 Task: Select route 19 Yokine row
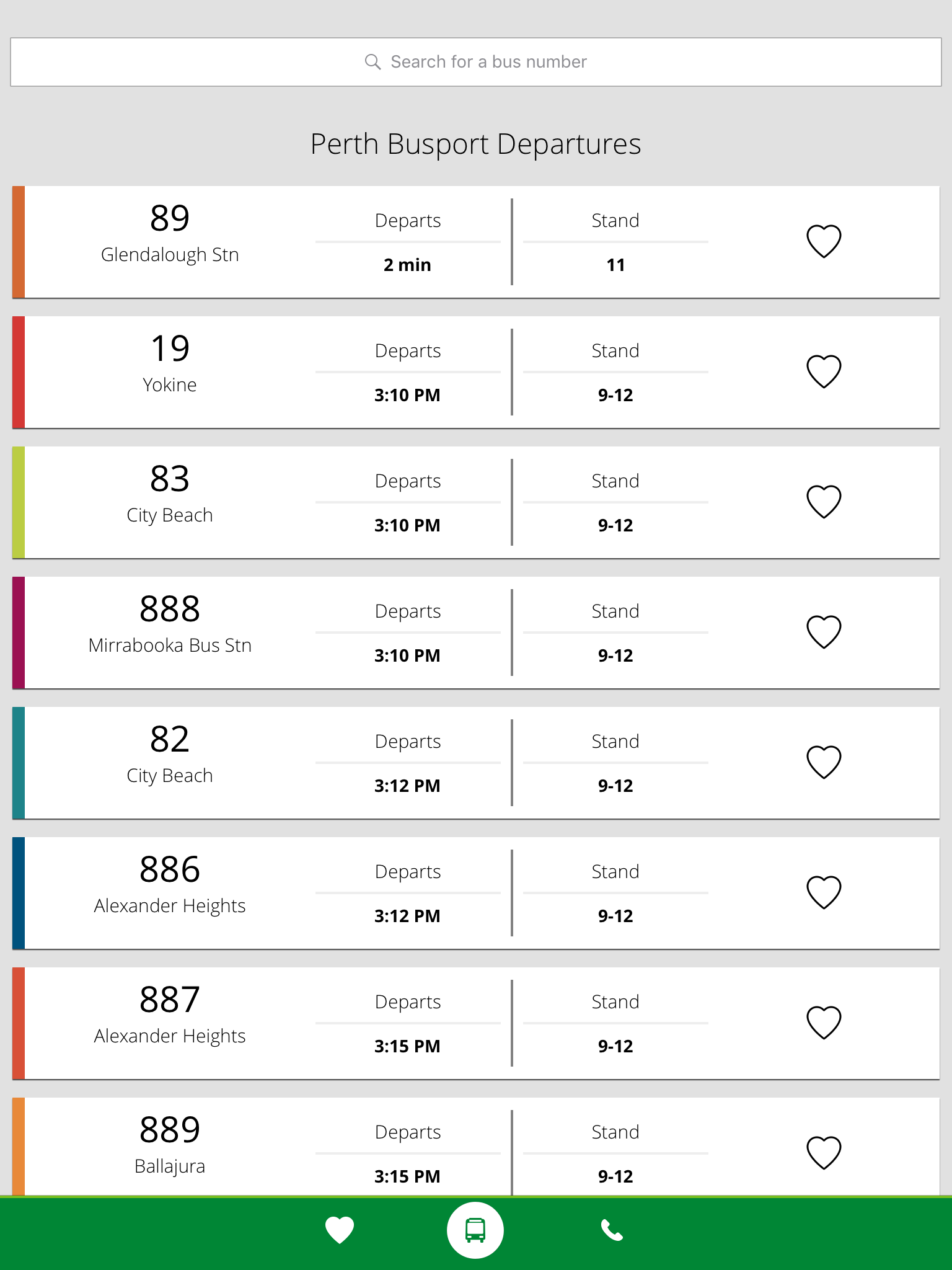(170, 366)
